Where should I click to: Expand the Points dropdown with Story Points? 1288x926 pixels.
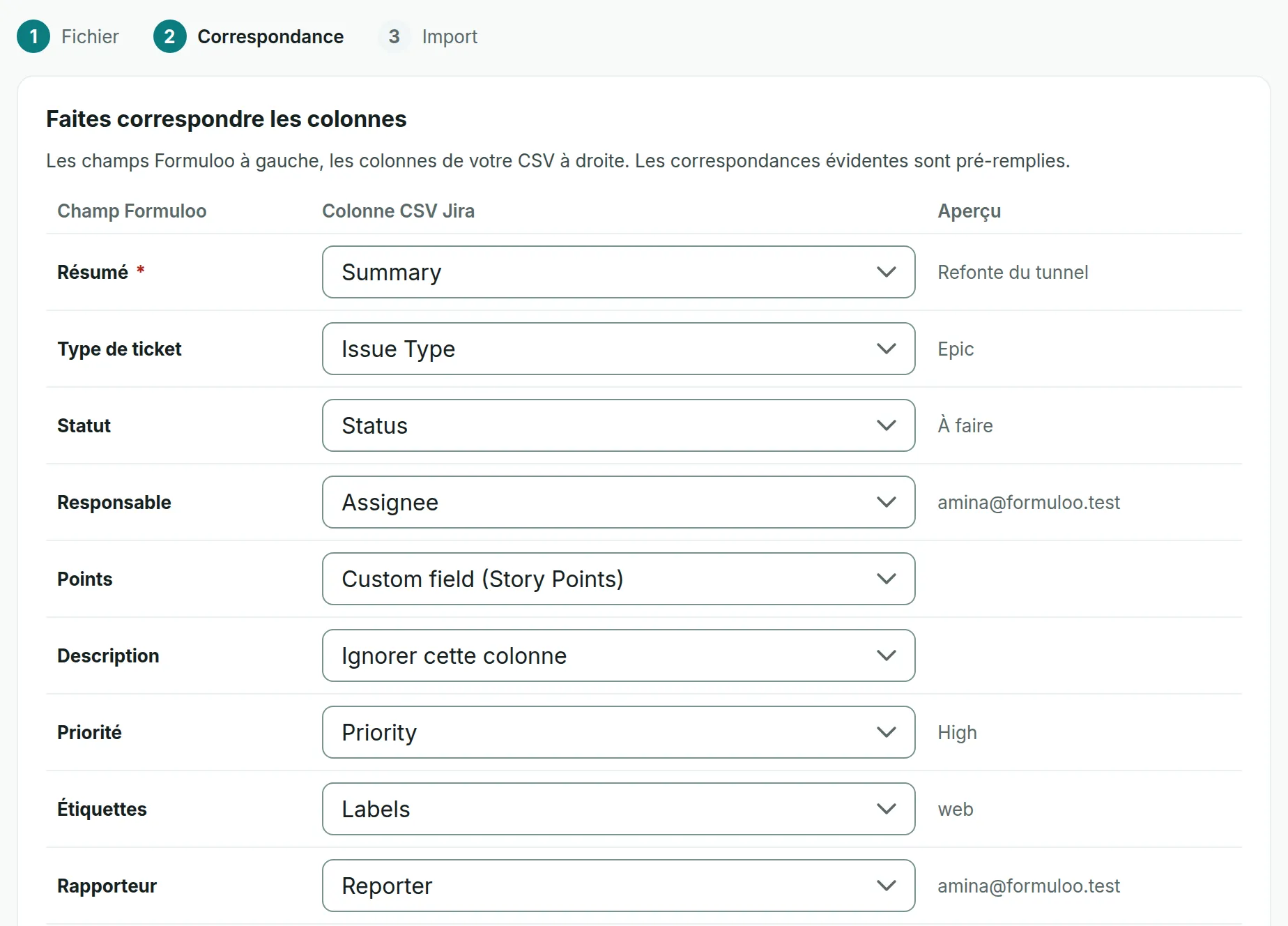(x=618, y=579)
